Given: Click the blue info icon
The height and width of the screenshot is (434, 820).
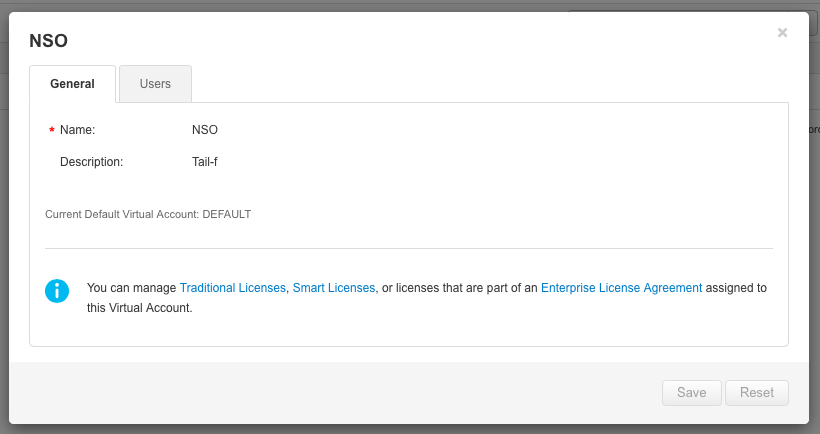Looking at the screenshot, I should 57,291.
